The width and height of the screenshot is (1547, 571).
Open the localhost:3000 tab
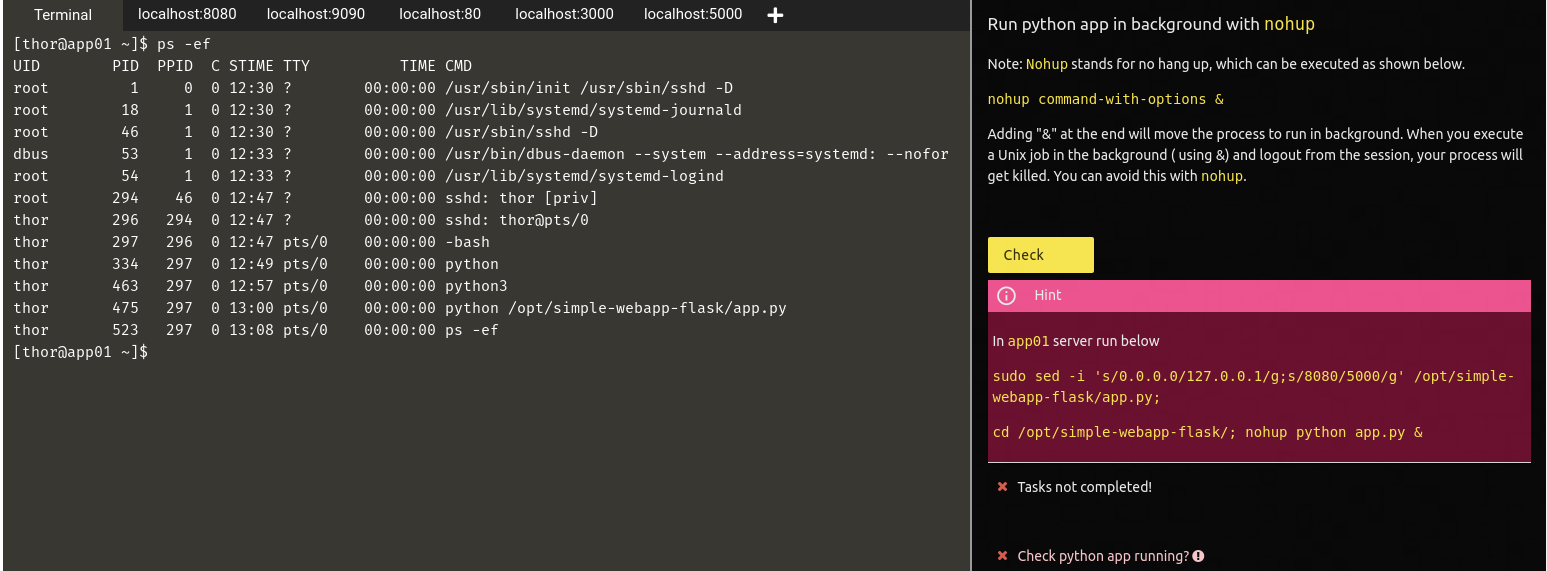click(564, 15)
